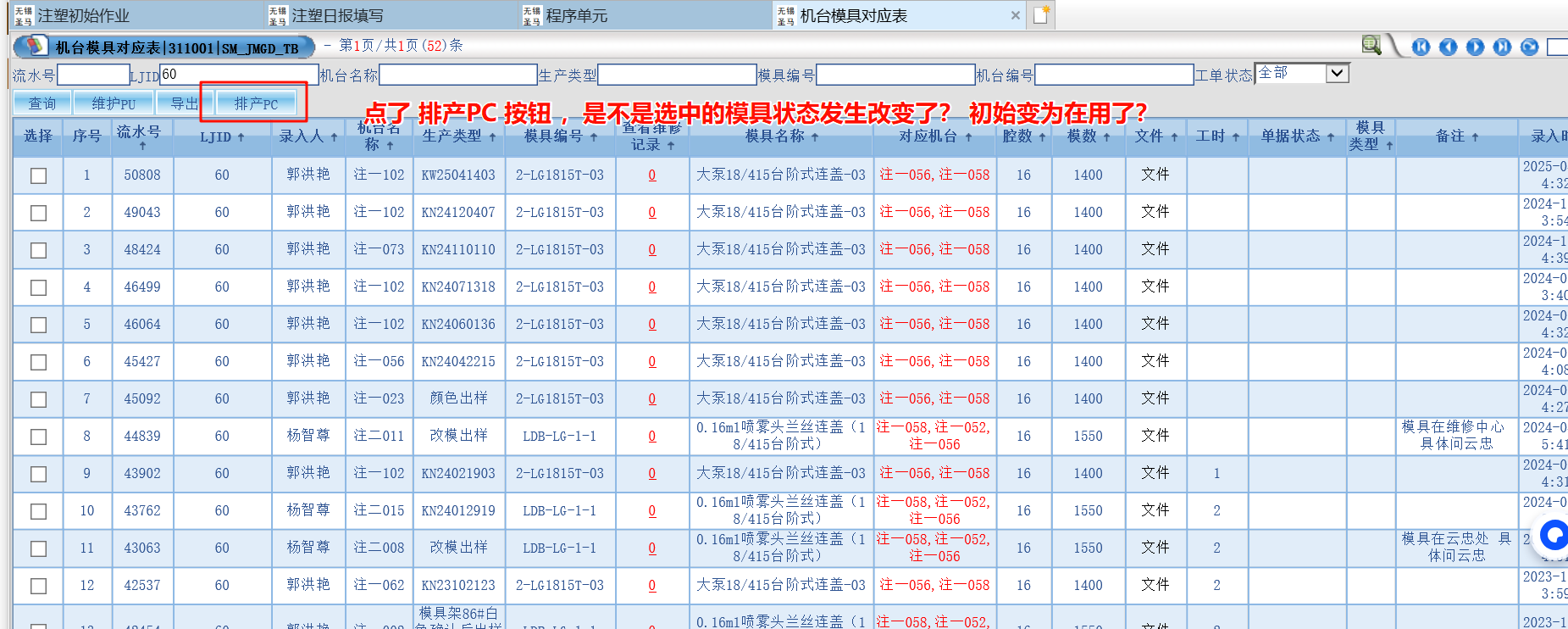
Task: Check the box for row 42537
Action: [x=38, y=586]
